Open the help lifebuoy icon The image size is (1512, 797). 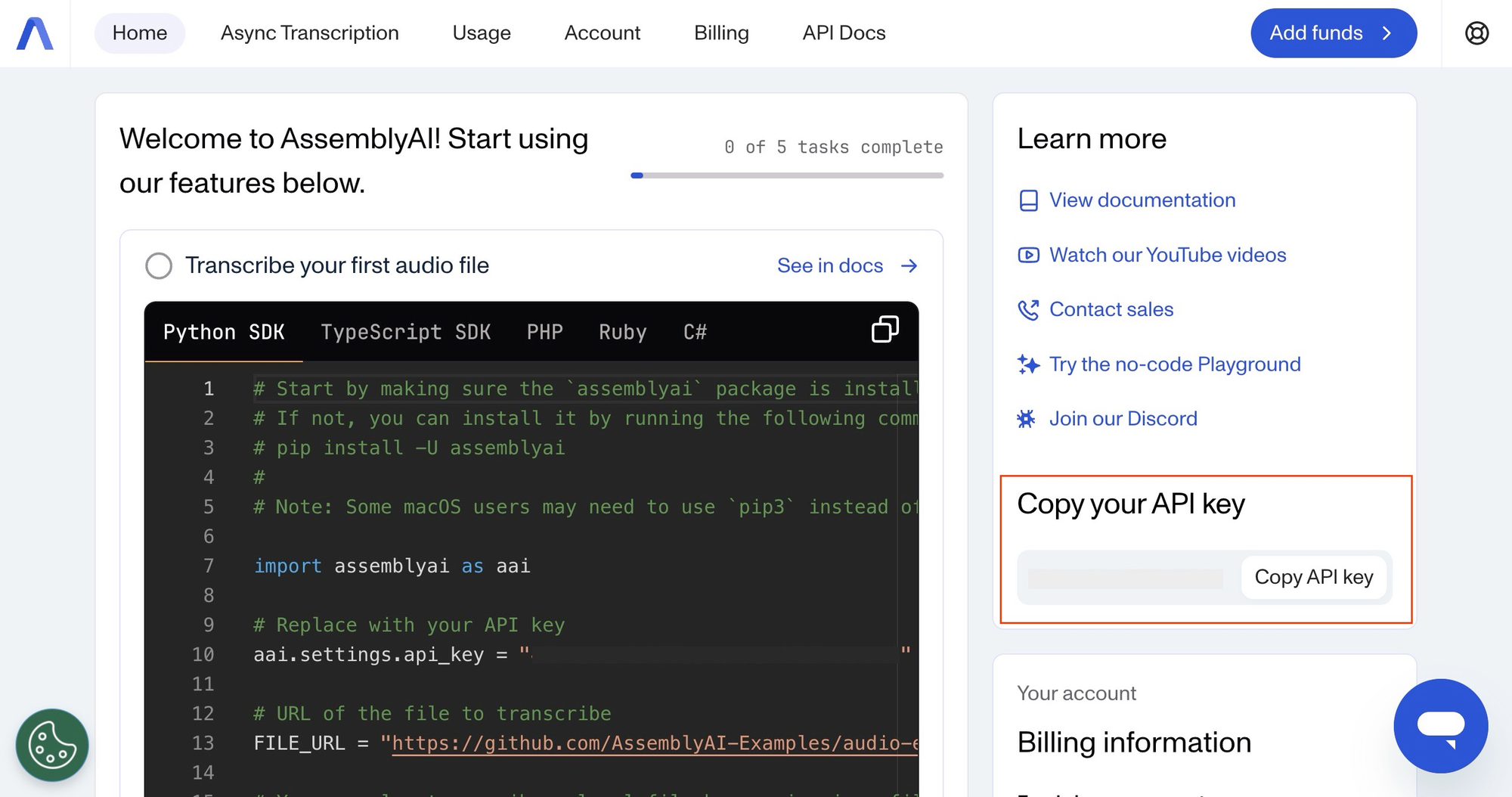click(1476, 33)
